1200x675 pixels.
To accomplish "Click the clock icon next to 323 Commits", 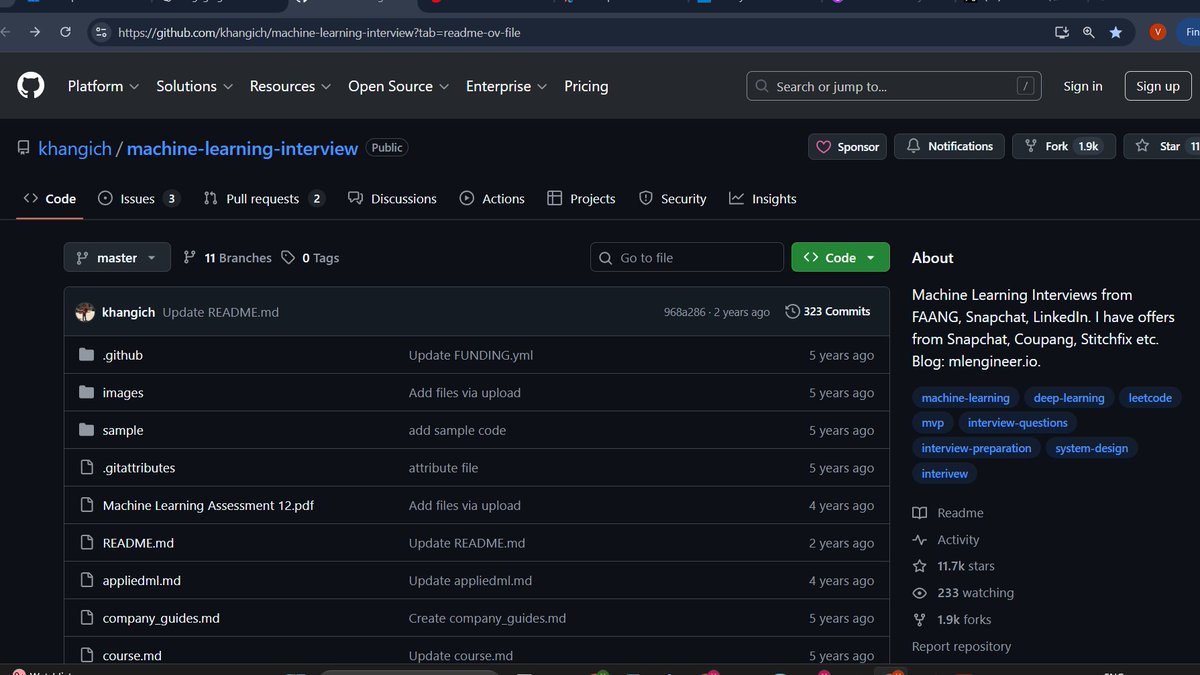I will pyautogui.click(x=793, y=311).
